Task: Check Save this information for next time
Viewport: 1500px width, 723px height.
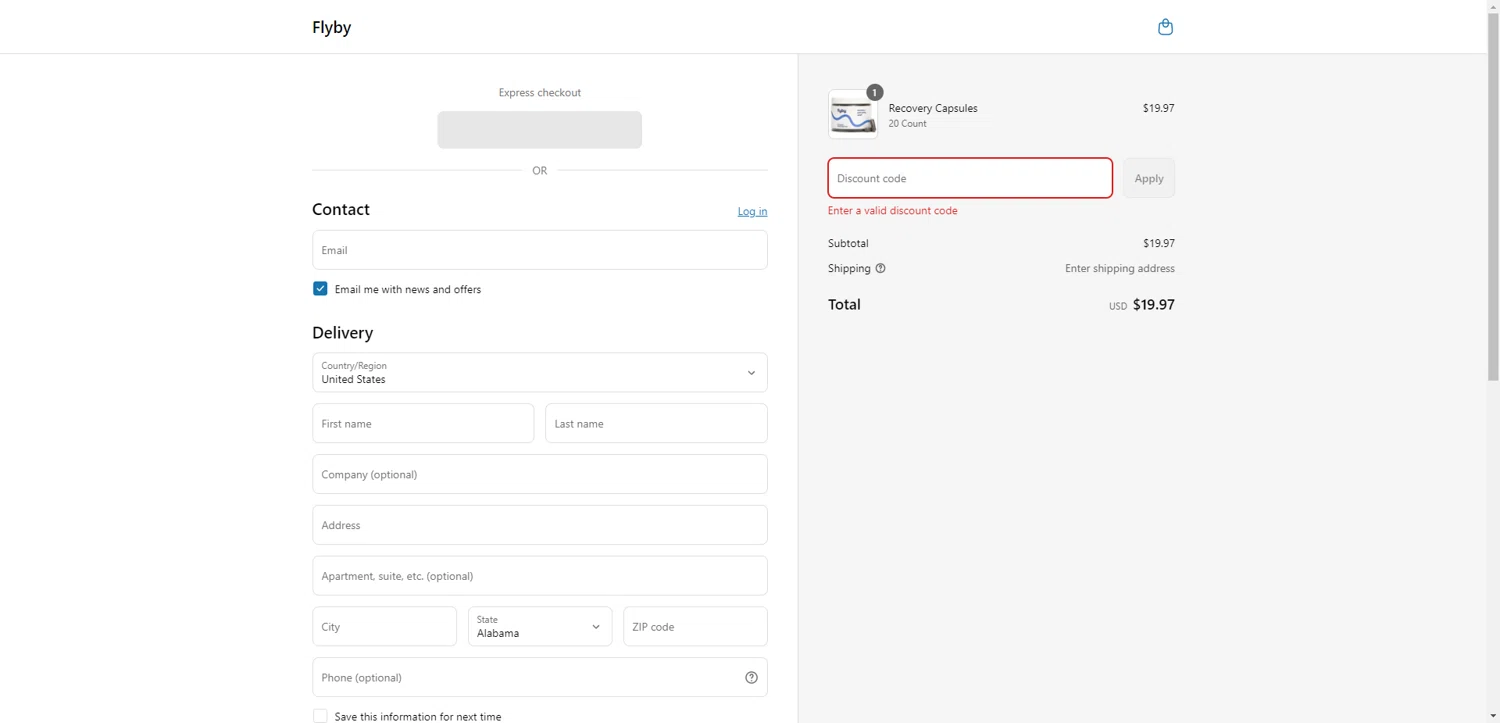Action: coord(320,716)
